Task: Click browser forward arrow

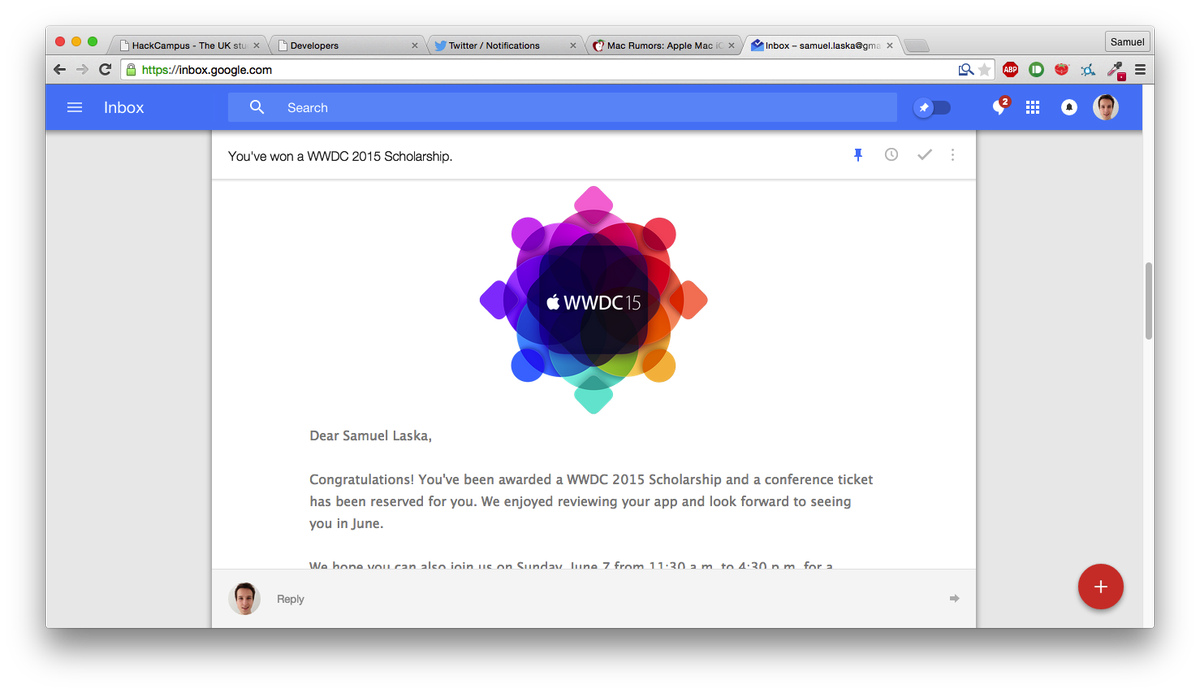Action: [x=82, y=70]
